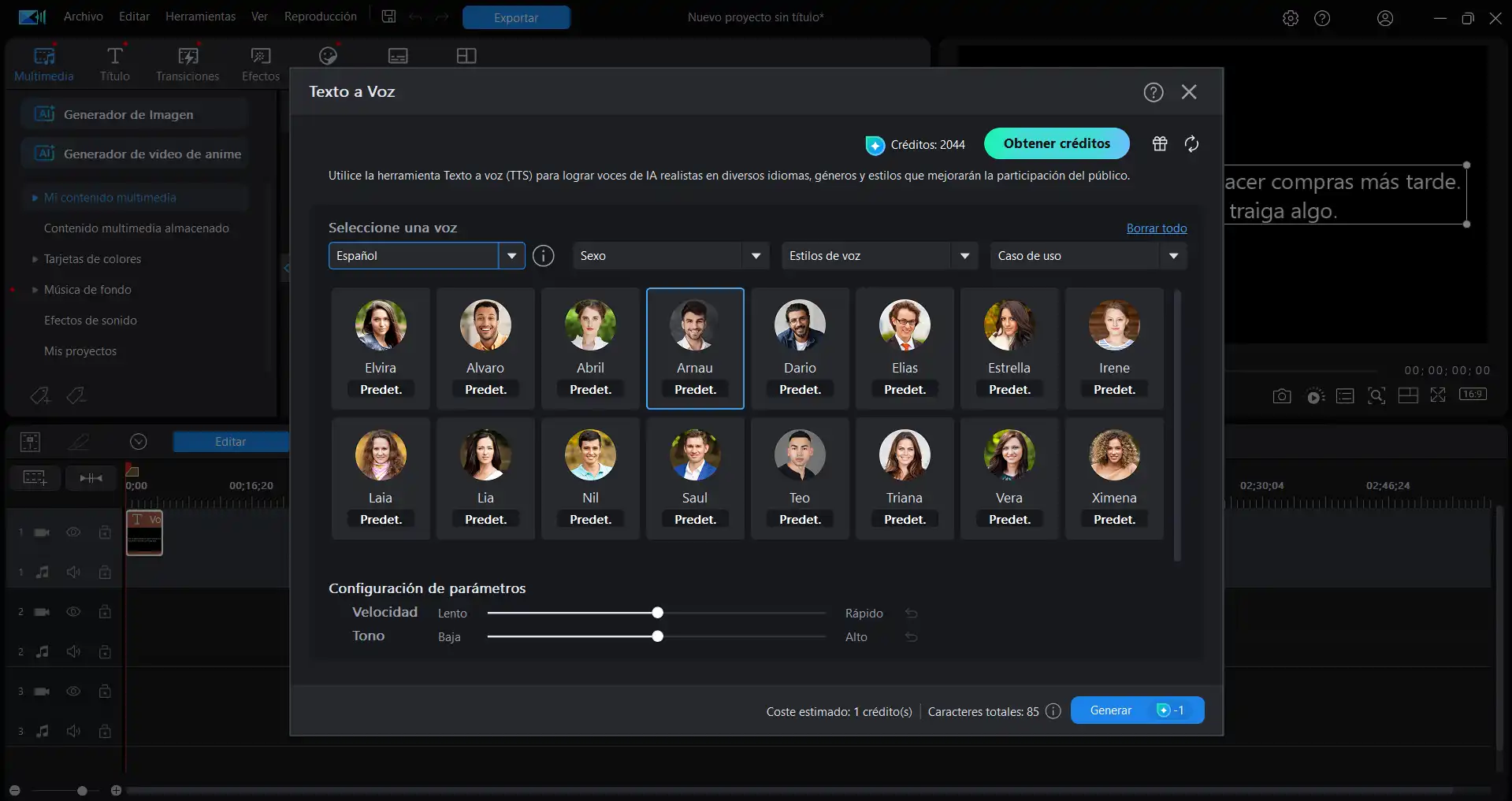Click the info icon beside Español dropdown
The height and width of the screenshot is (801, 1512).
click(544, 256)
